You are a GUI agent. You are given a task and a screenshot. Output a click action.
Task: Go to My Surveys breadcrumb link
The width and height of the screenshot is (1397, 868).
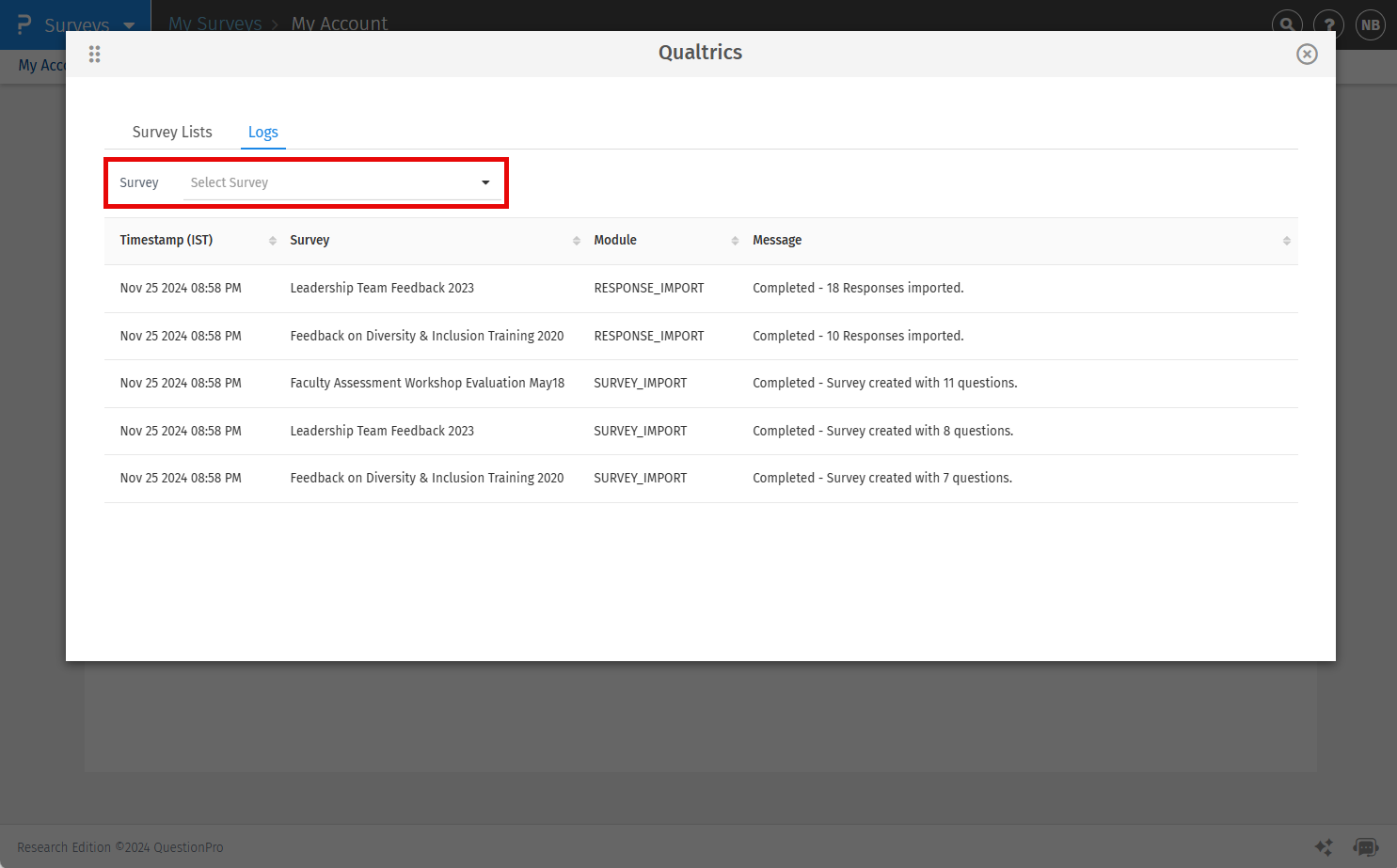(x=214, y=24)
